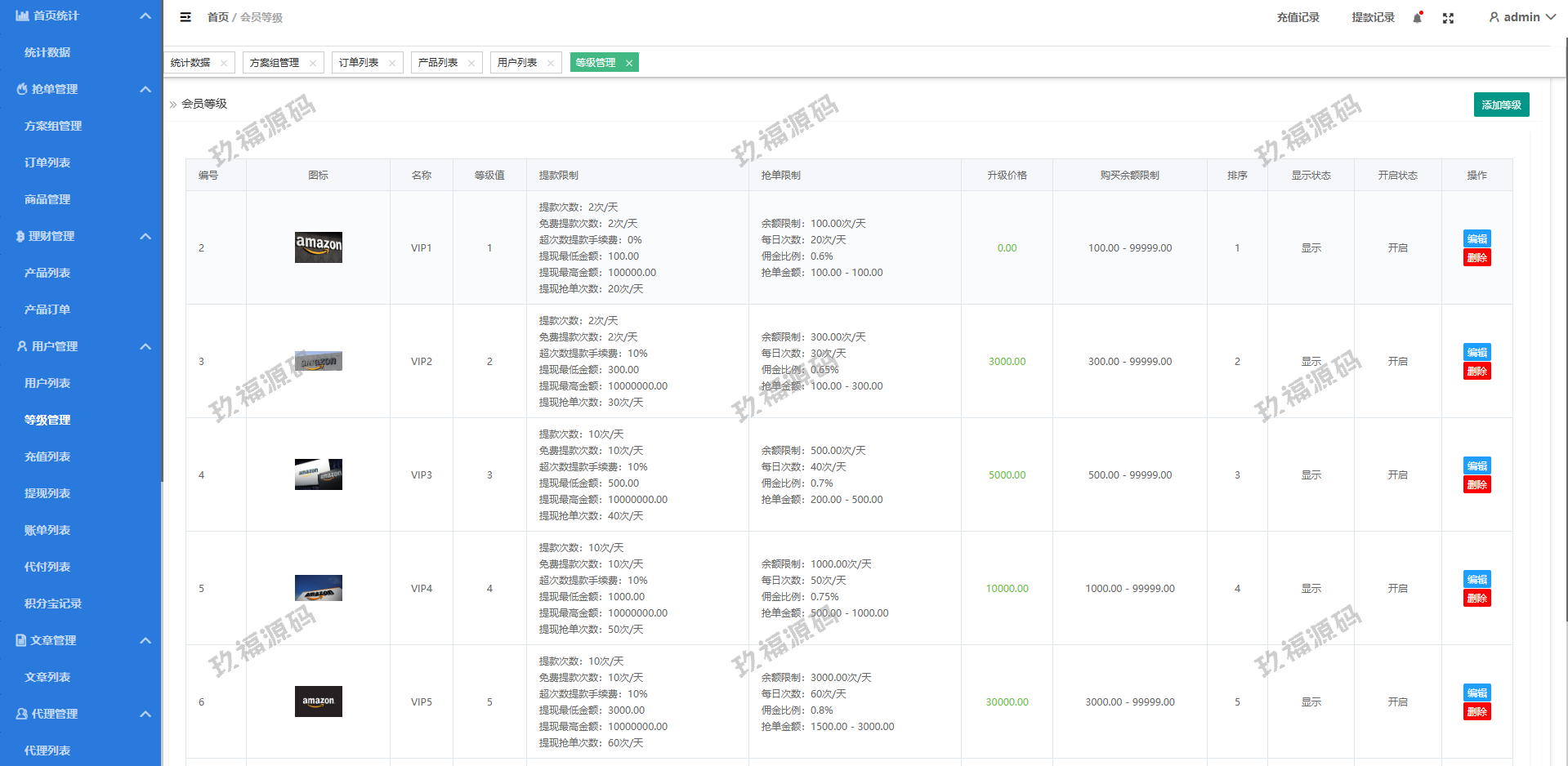Toggle fullscreen mode icon

click(x=1448, y=18)
